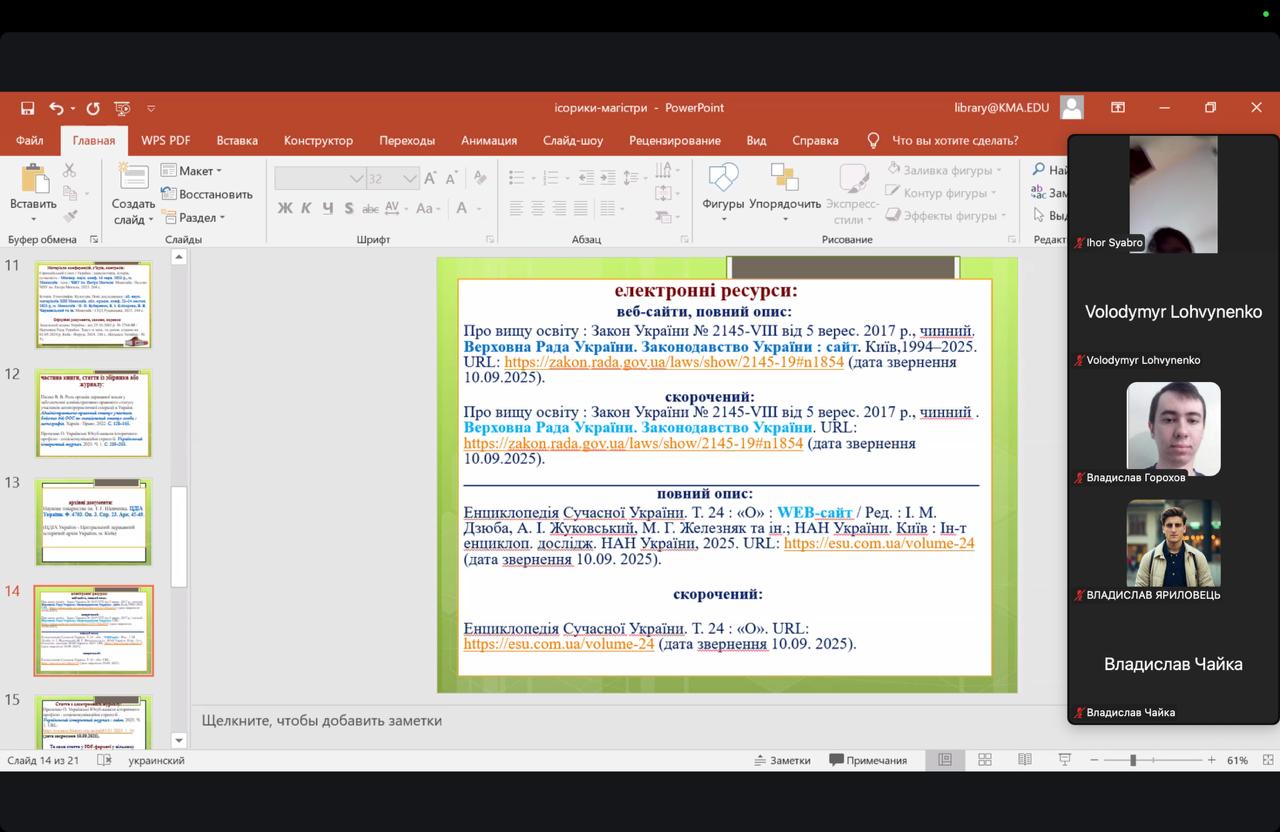The image size is (1280, 832).
Task: Open the Переходы tab
Action: 407,141
